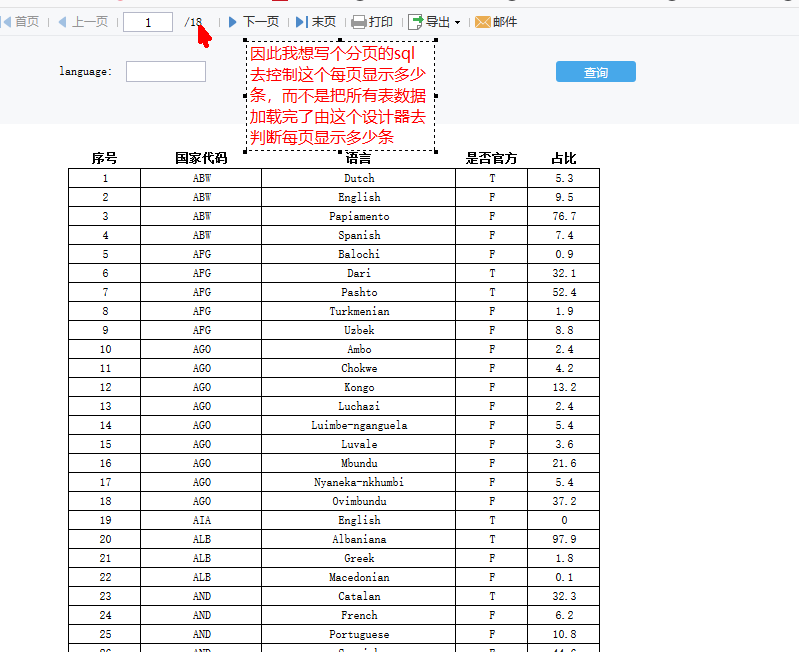Click the Uzbek cell
Screen dimensions: 799x652
(x=359, y=330)
